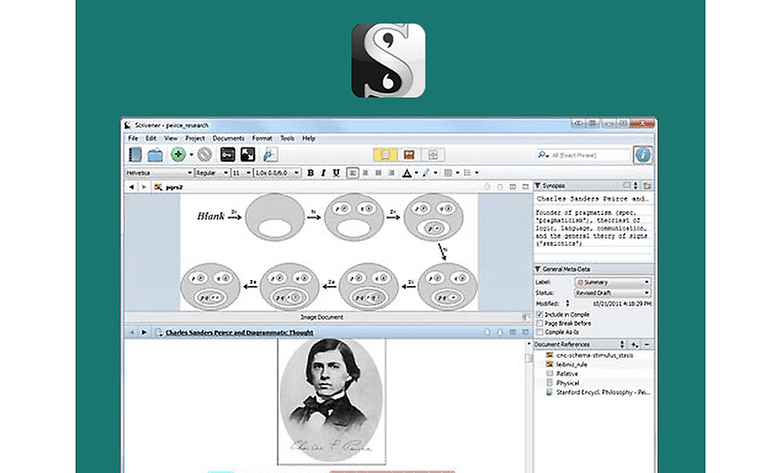Toggle Include in Compile checkbox
Image resolution: width=782 pixels, height=473 pixels.
click(x=540, y=314)
